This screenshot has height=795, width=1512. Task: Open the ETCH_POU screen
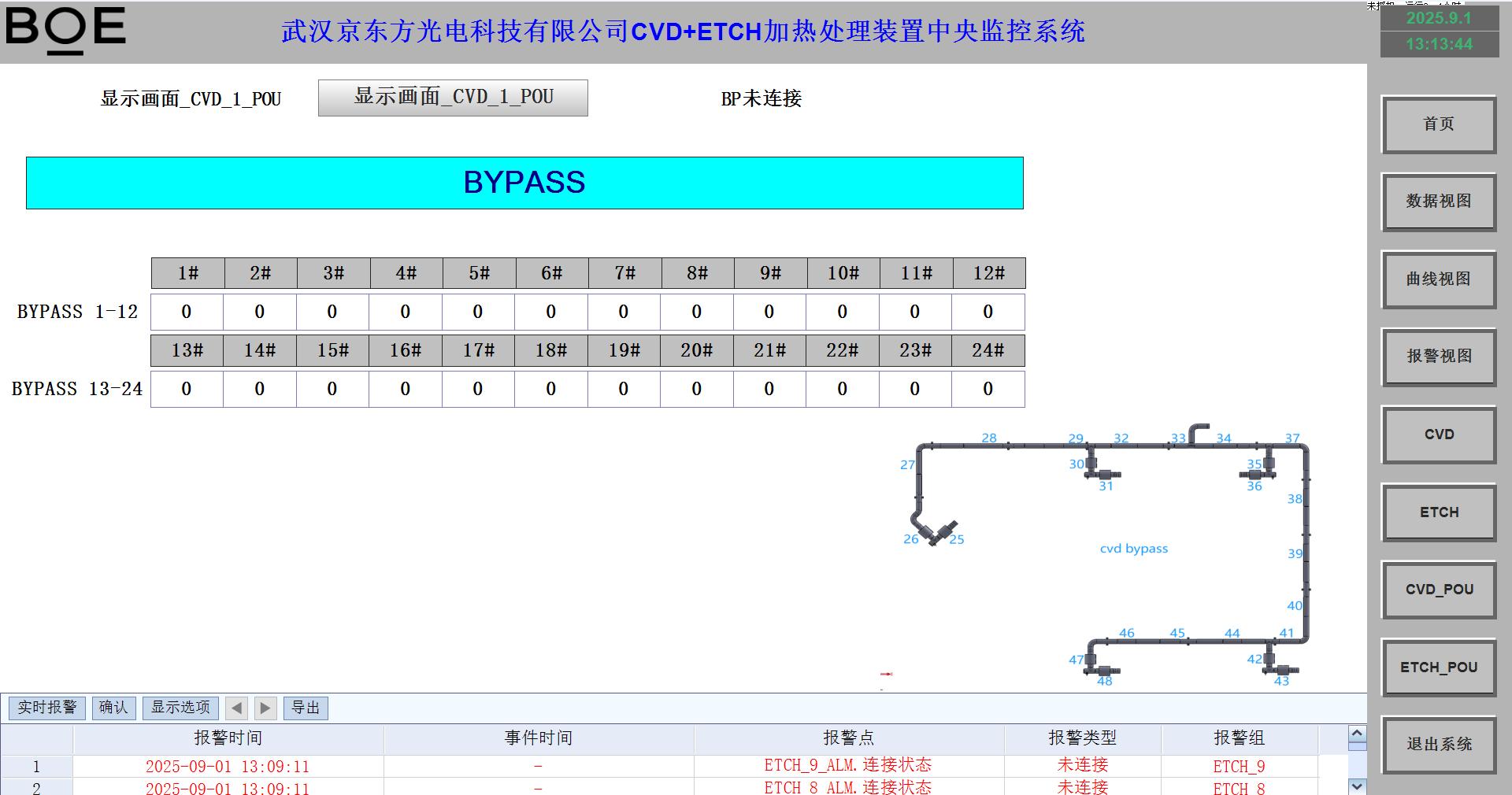tap(1439, 667)
